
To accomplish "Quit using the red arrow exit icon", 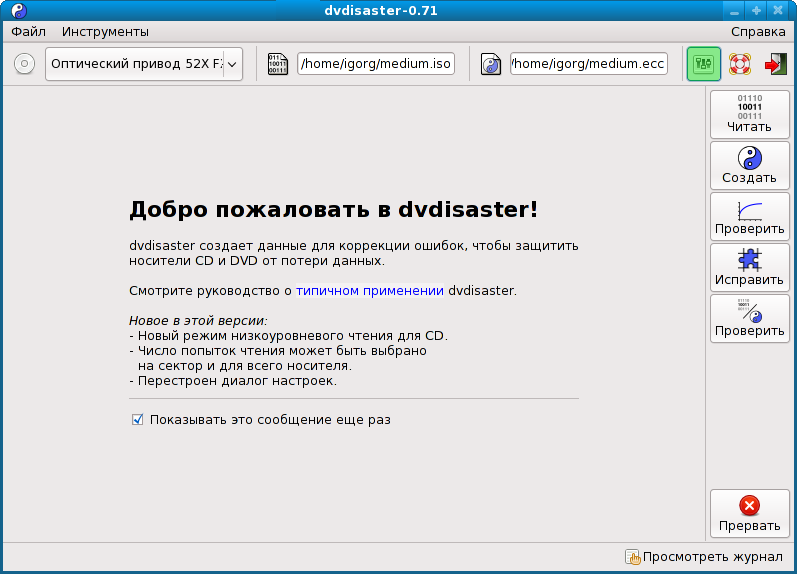I will 775,64.
